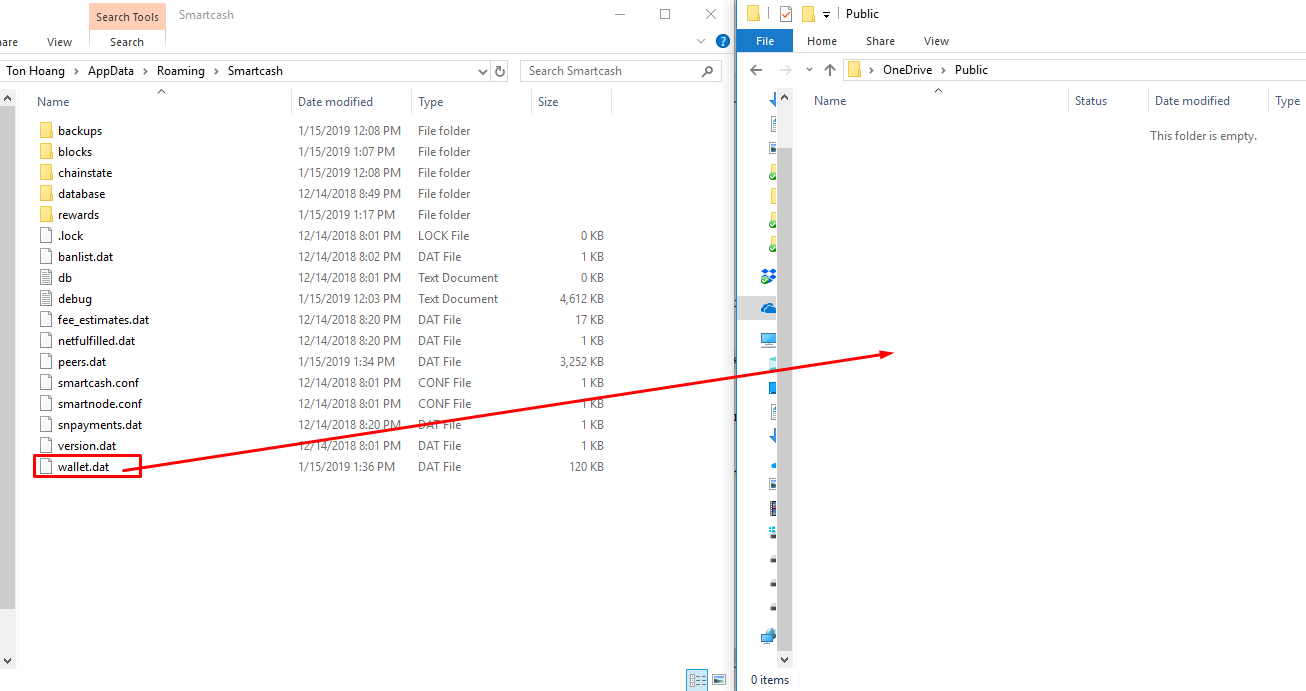Click the rewards folder icon
This screenshot has height=691, width=1306.
click(46, 214)
